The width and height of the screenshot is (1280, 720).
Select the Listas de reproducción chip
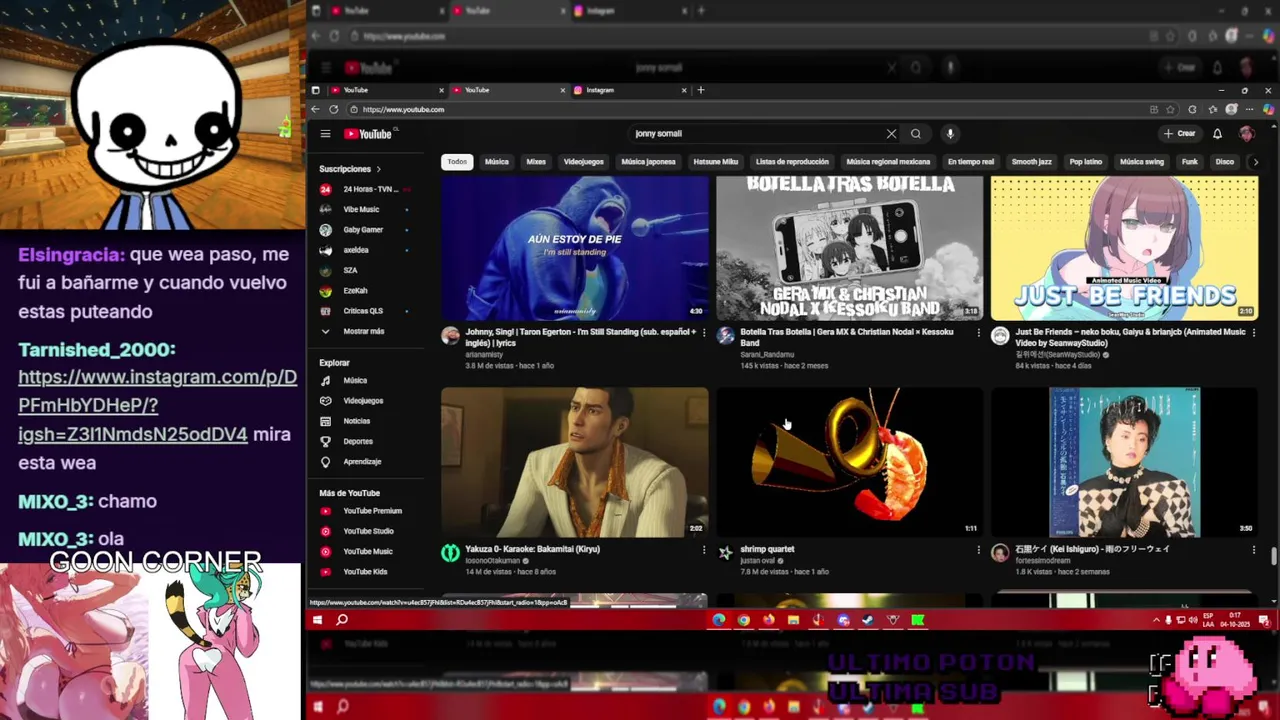click(x=792, y=161)
